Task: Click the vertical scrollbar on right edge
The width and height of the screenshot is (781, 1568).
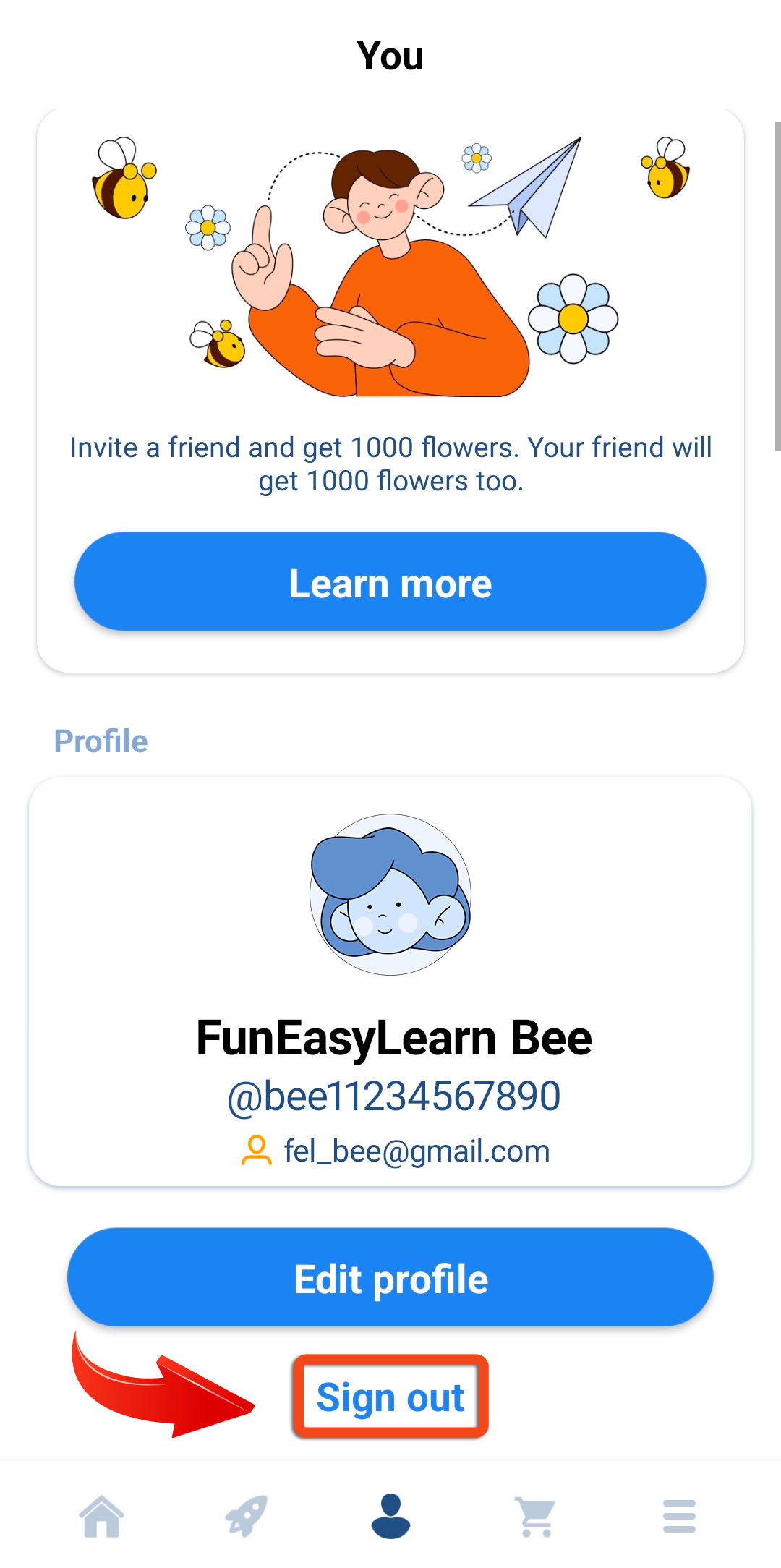Action: [x=777, y=286]
